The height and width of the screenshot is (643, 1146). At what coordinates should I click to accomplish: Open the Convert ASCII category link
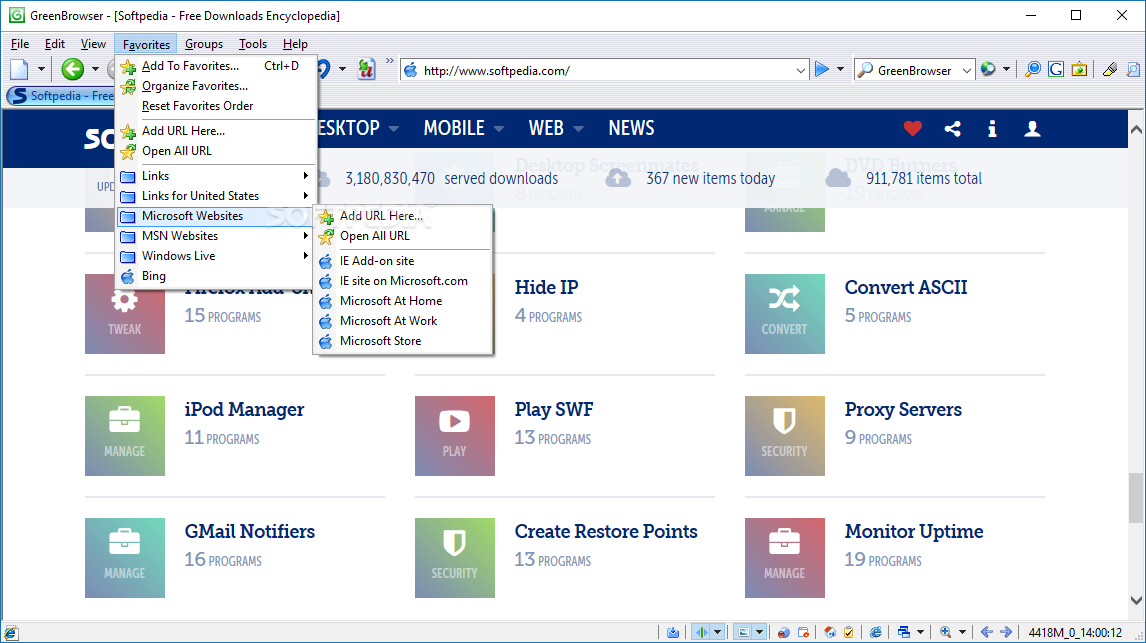pos(906,287)
